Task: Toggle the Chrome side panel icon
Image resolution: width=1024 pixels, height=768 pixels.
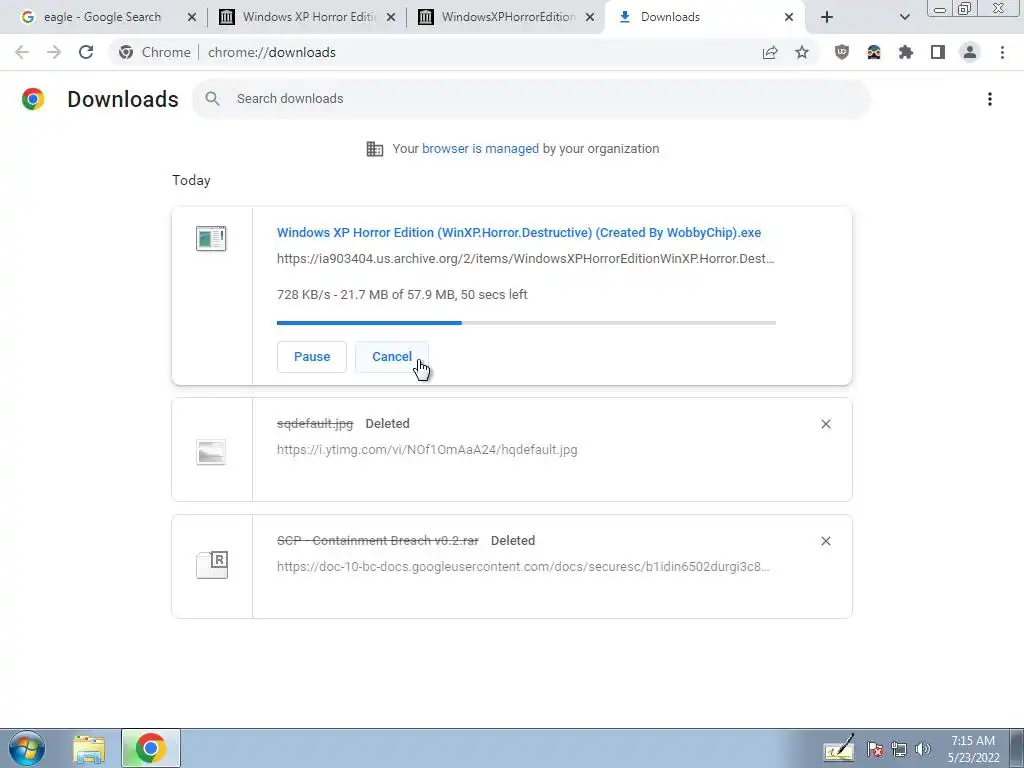Action: 938,52
